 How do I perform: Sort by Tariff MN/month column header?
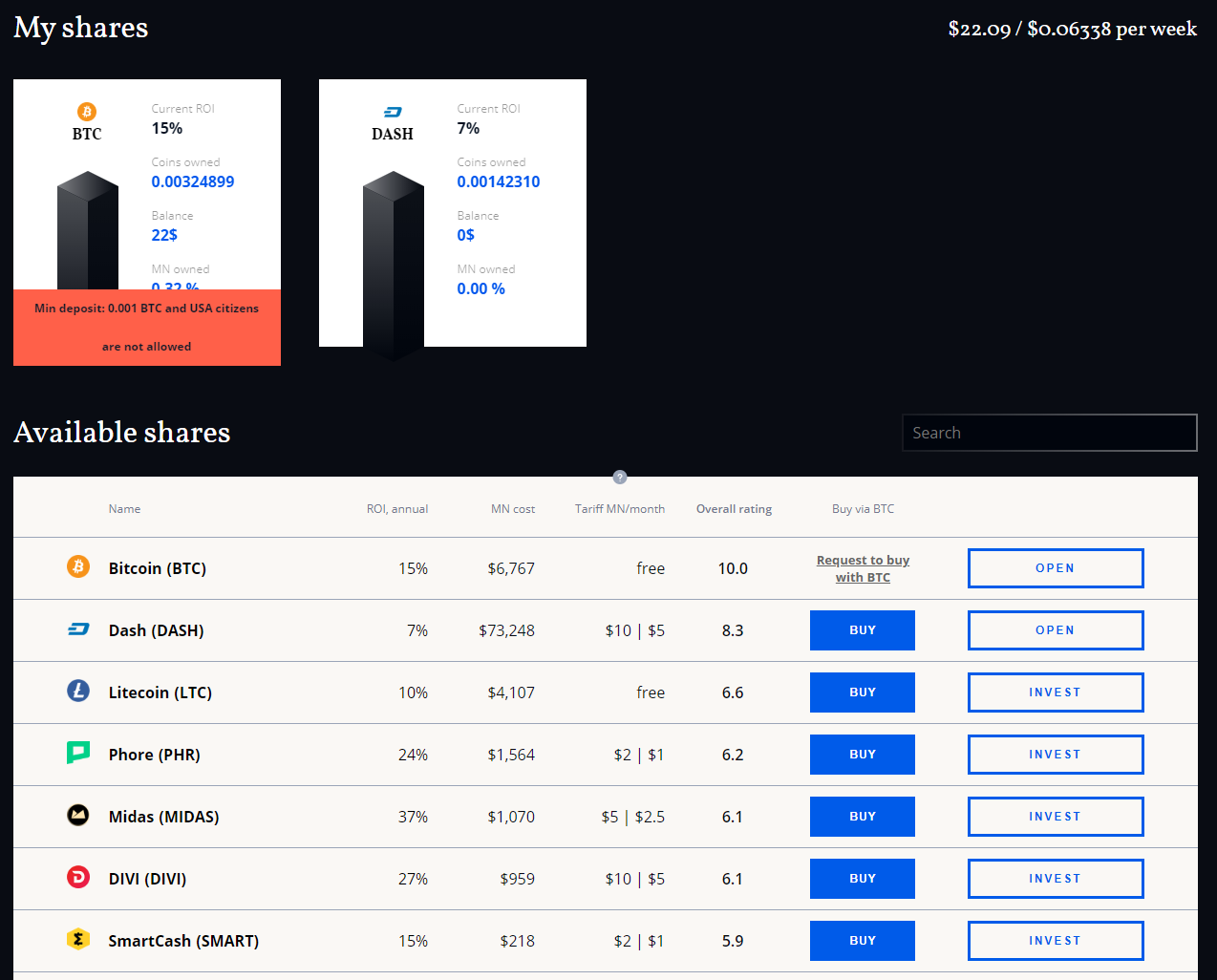coord(620,509)
